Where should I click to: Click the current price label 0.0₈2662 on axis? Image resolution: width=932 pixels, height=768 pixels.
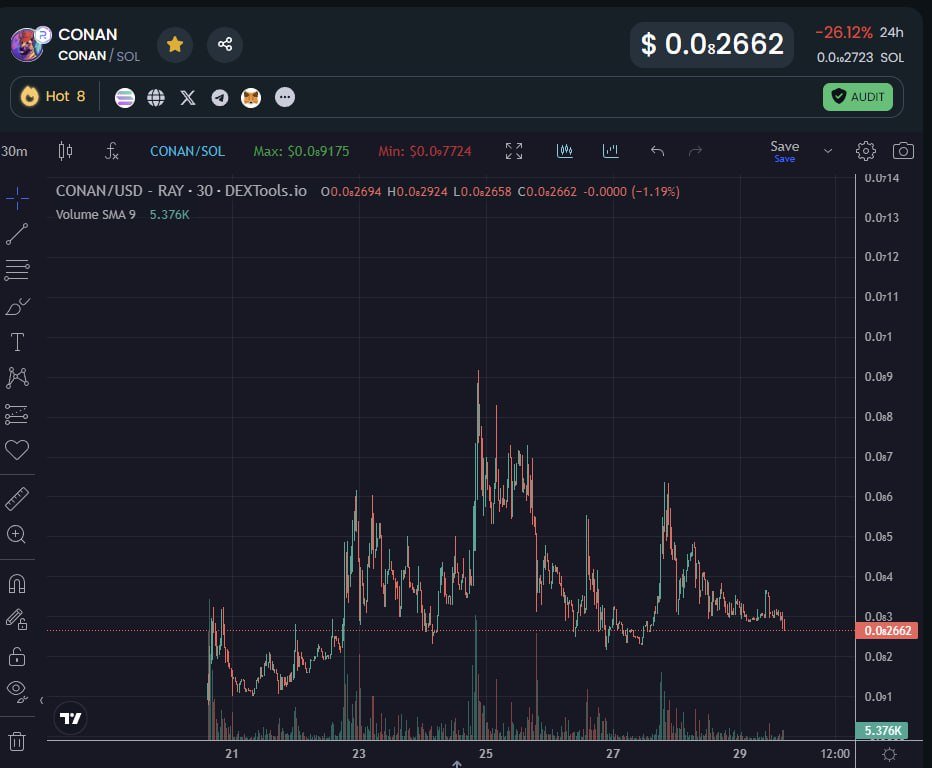coord(887,631)
